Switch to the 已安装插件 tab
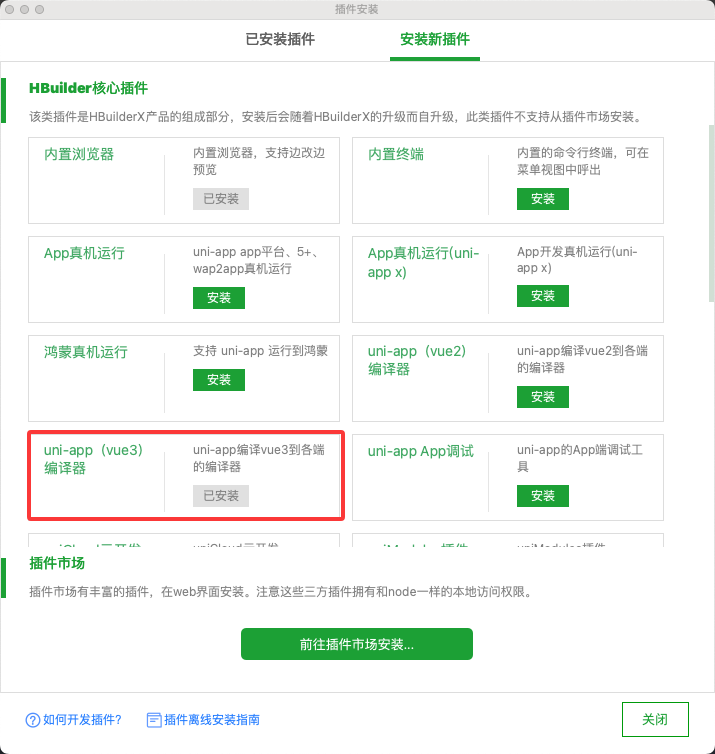 coord(280,40)
